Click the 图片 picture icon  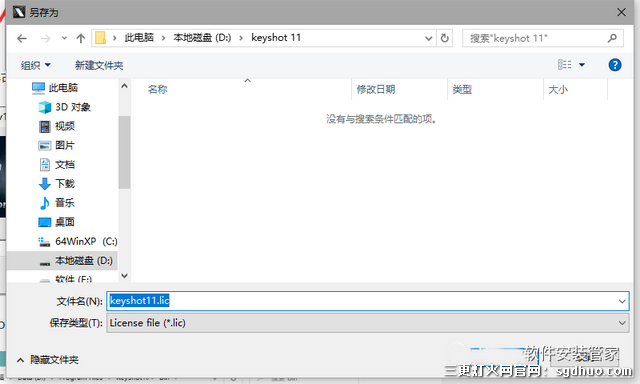point(44,146)
